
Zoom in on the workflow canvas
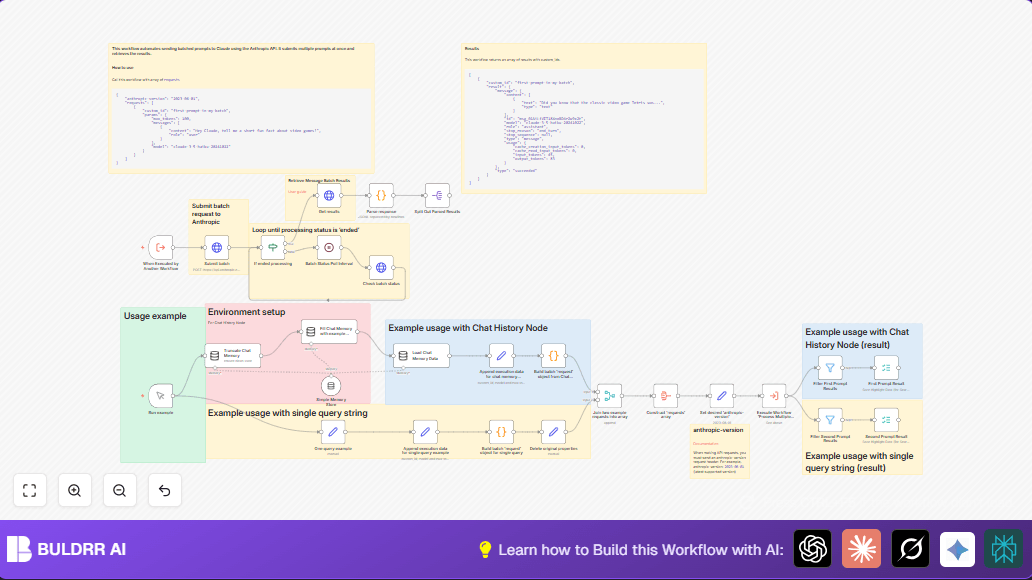(74, 490)
